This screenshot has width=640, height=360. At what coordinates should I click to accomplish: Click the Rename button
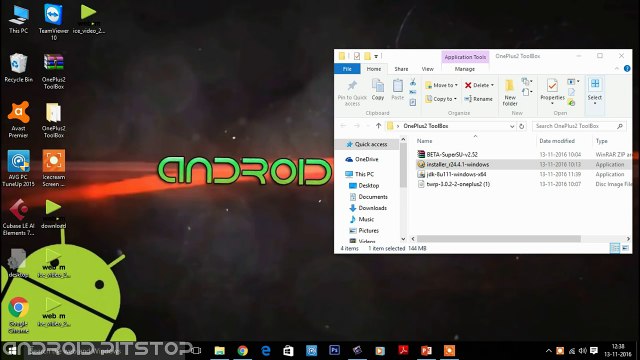[x=479, y=99]
